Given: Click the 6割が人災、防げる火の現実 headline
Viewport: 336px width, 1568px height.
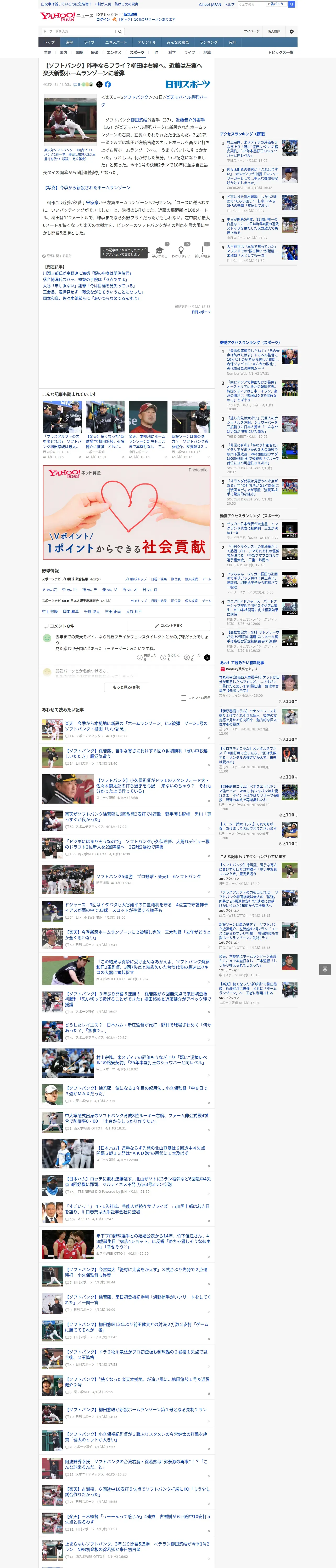Looking at the screenshot, I should pyautogui.click(x=116, y=4).
